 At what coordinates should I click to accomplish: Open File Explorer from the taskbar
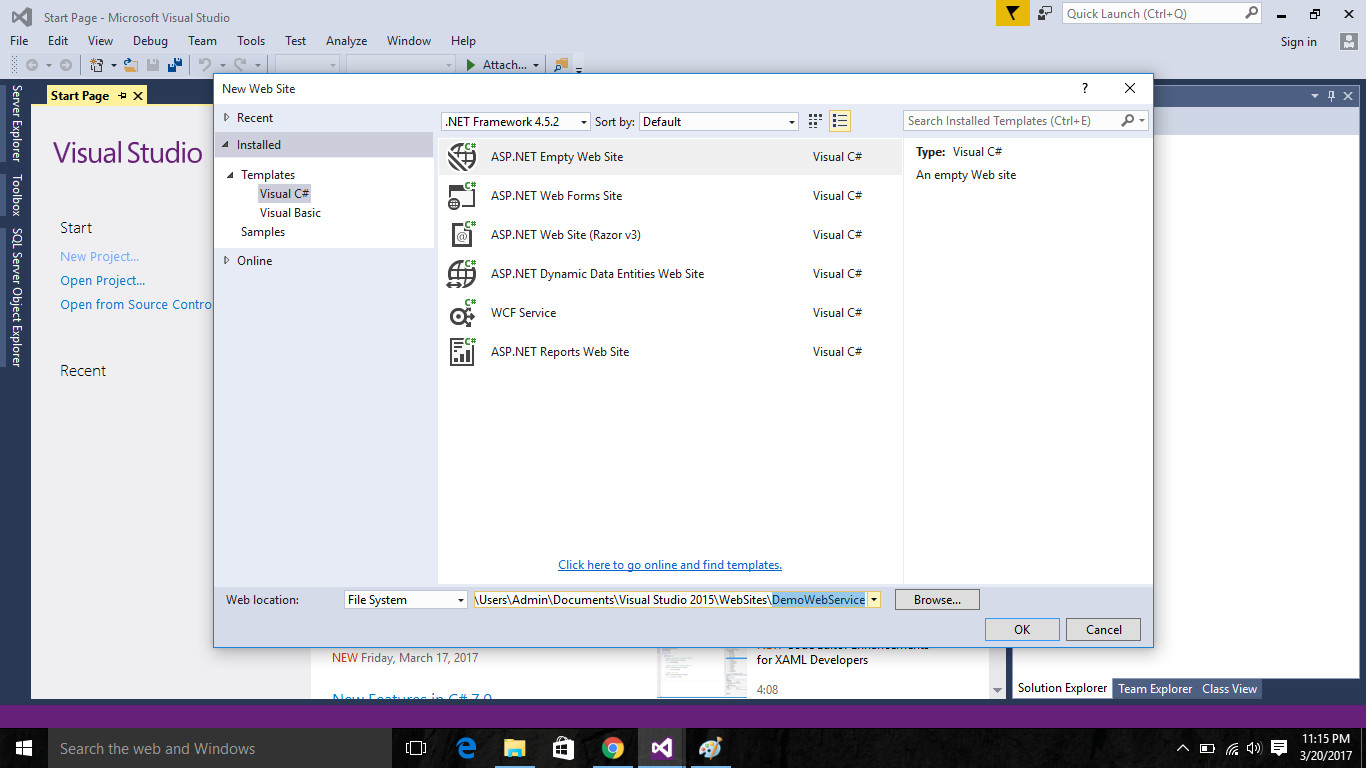point(514,748)
